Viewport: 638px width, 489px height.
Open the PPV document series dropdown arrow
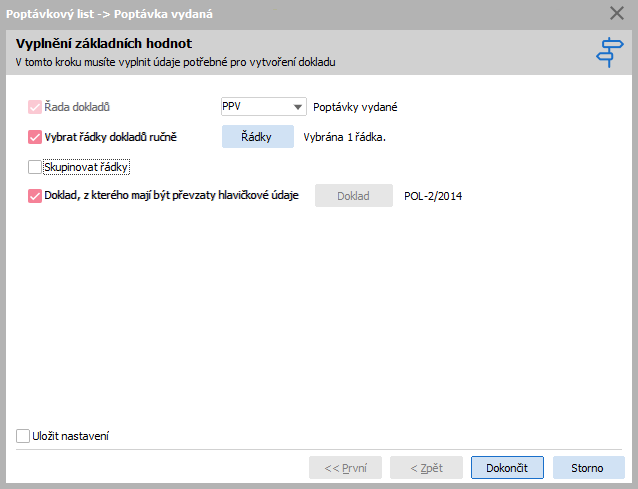297,107
